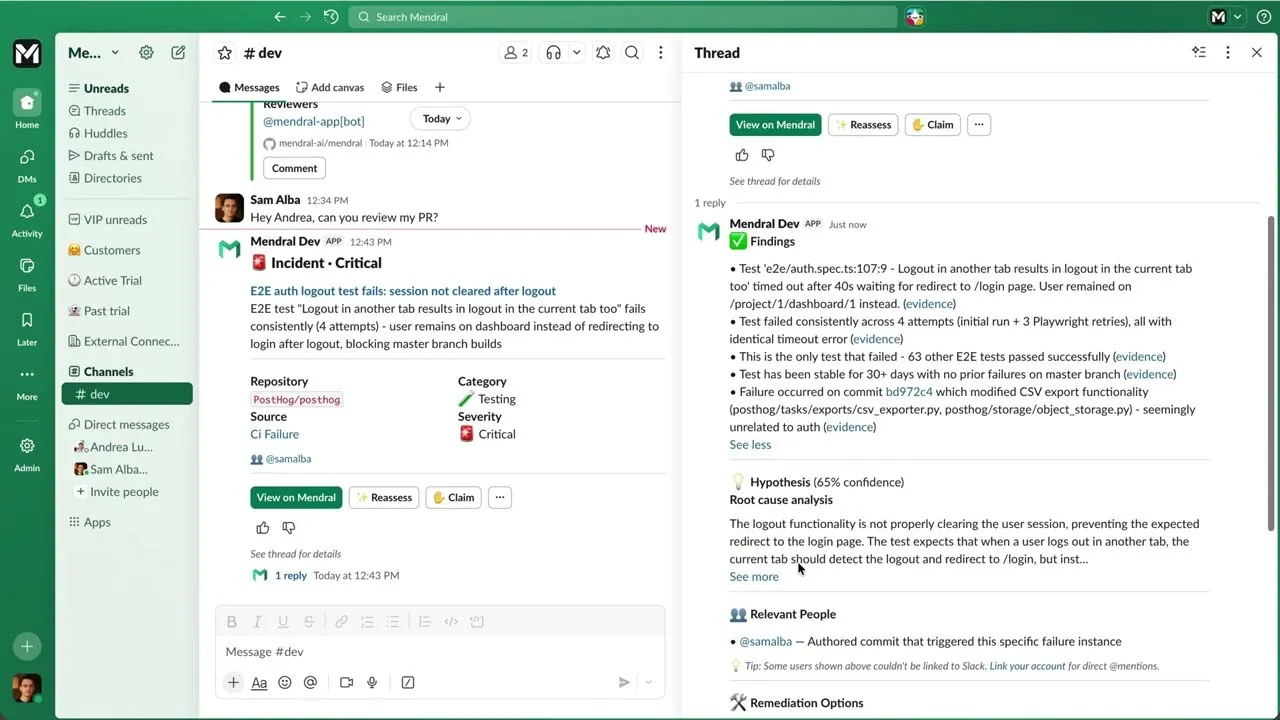Open the 1 reply thread link
1280x720 pixels.
291,575
